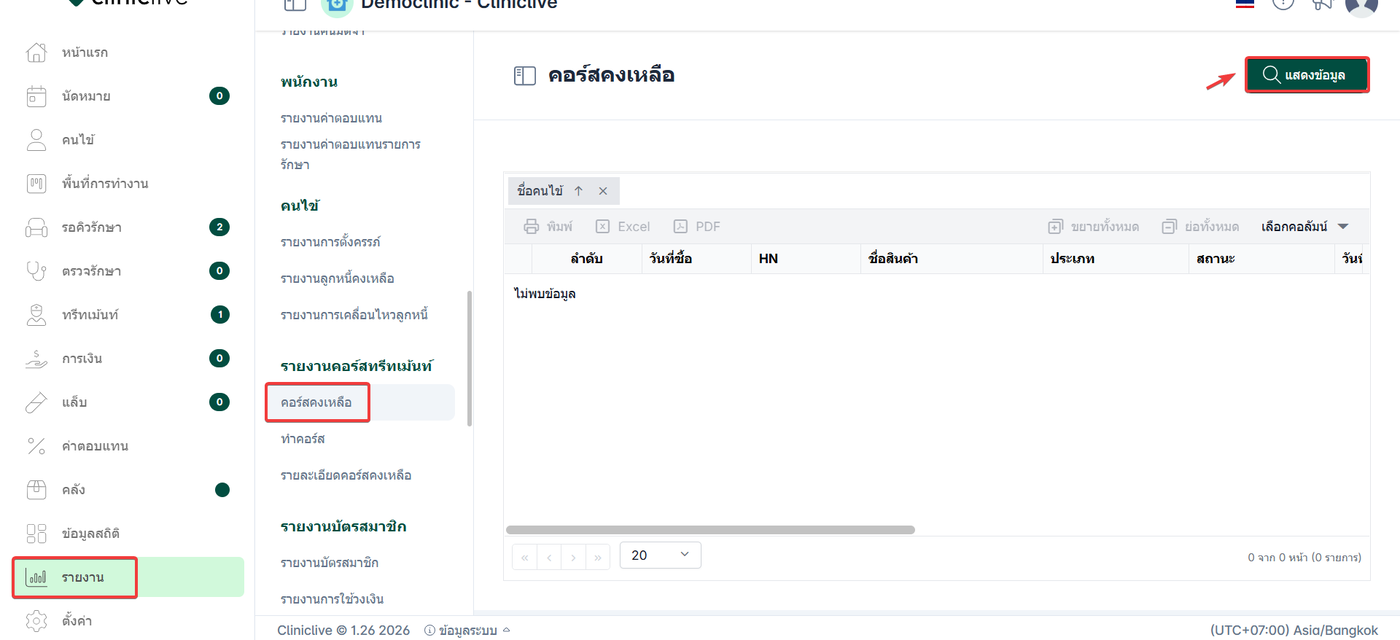1400x640 pixels.
Task: Open the รอคิวรักษา queue icon
Action: coord(36,227)
